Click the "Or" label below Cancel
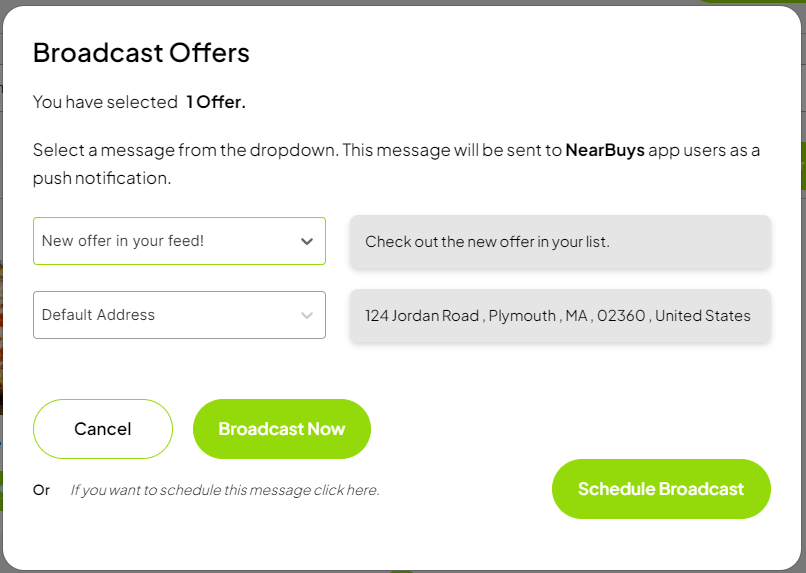 [x=41, y=490]
